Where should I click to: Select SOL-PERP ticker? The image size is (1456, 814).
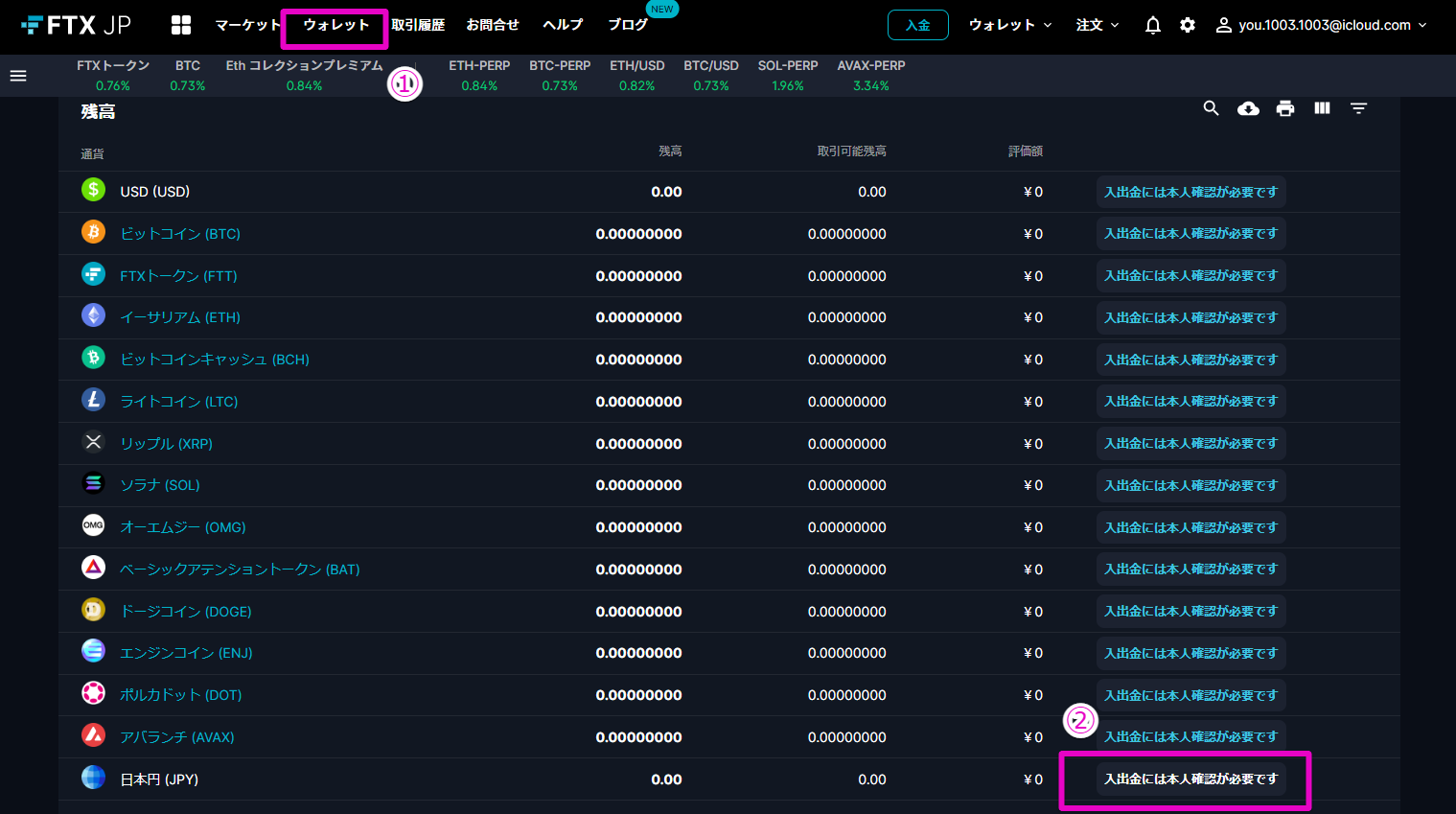pyautogui.click(x=788, y=75)
